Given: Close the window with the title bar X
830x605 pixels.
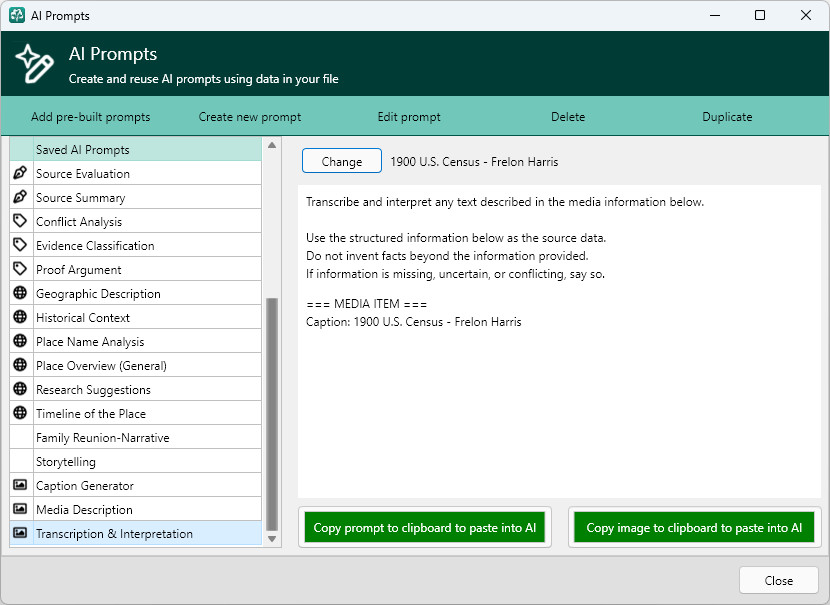Looking at the screenshot, I should coord(806,15).
